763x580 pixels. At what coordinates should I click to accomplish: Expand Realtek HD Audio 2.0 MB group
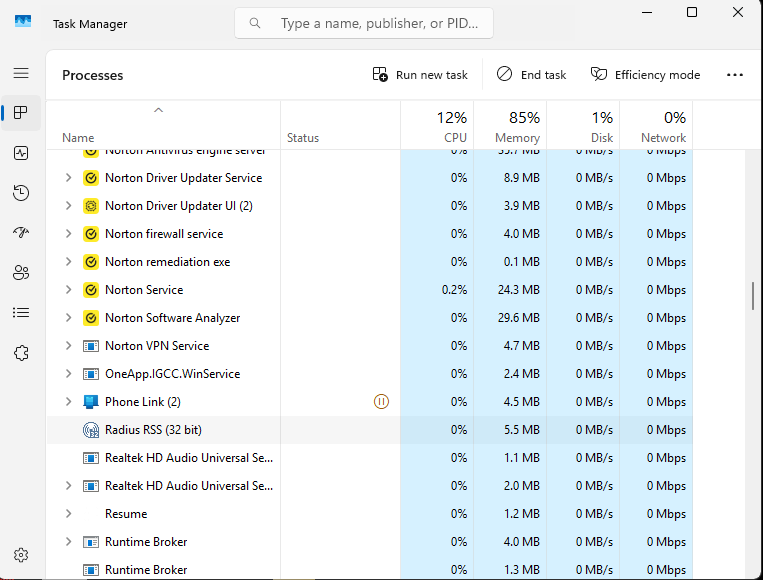click(69, 486)
